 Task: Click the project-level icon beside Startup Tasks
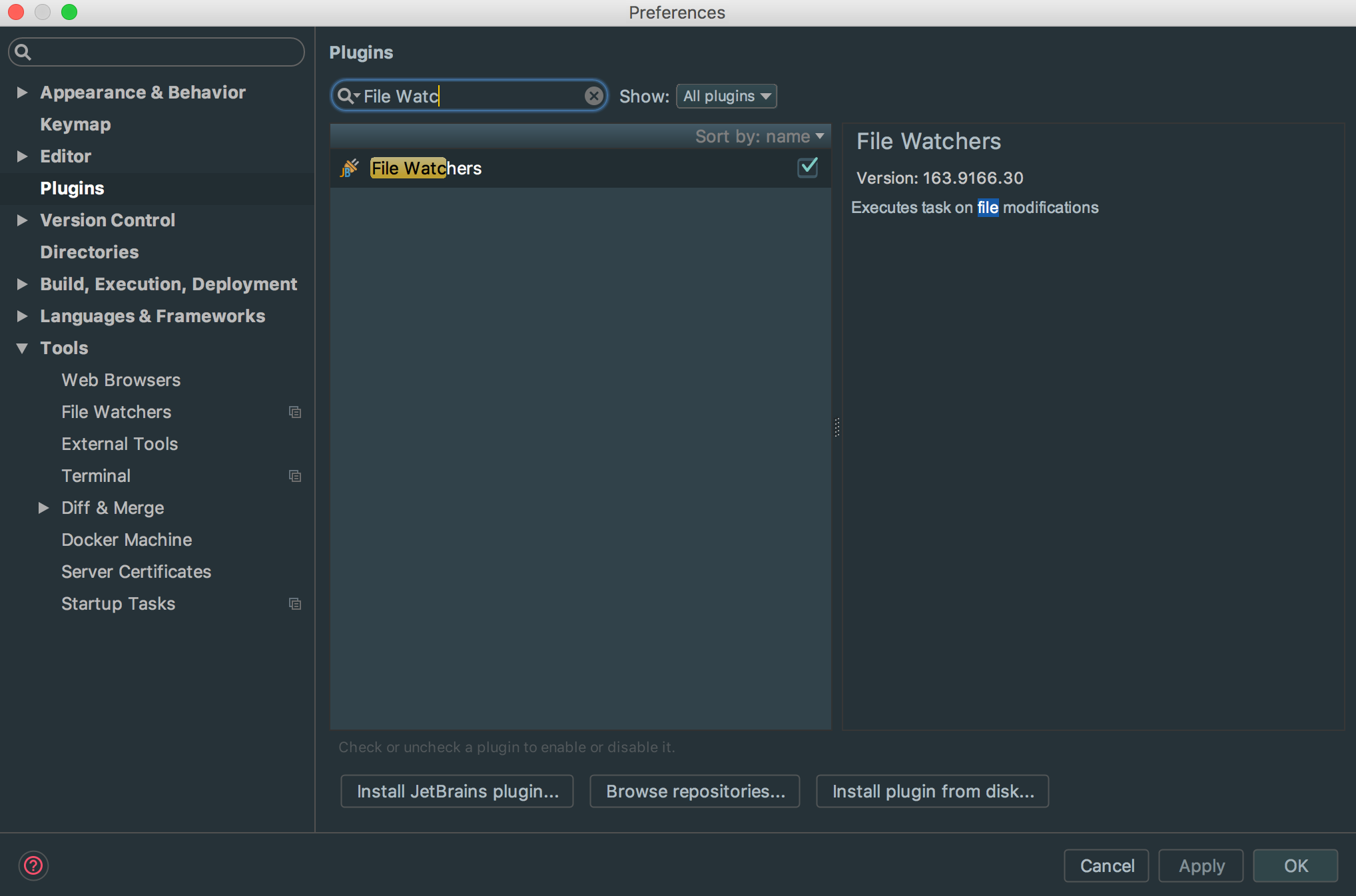[x=294, y=604]
